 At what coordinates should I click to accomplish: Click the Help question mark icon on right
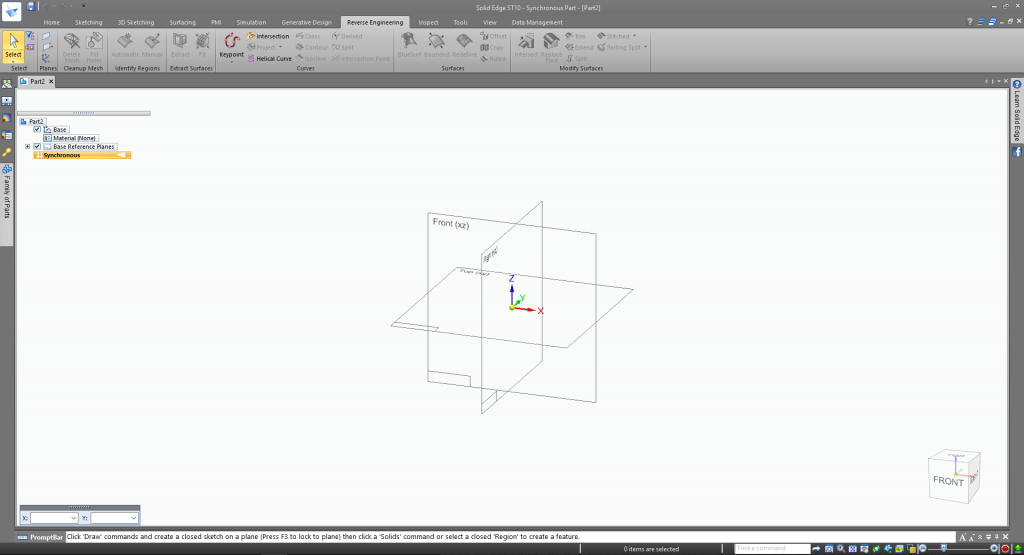[1017, 84]
